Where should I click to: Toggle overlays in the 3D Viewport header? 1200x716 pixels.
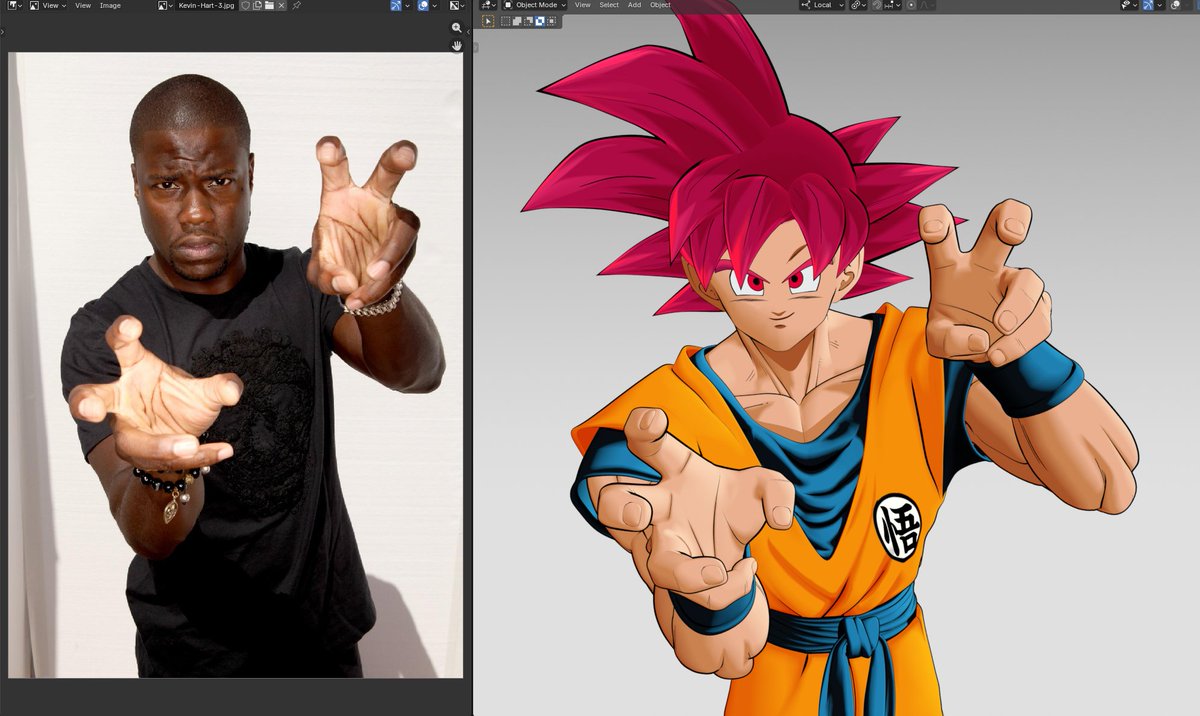[1175, 5]
